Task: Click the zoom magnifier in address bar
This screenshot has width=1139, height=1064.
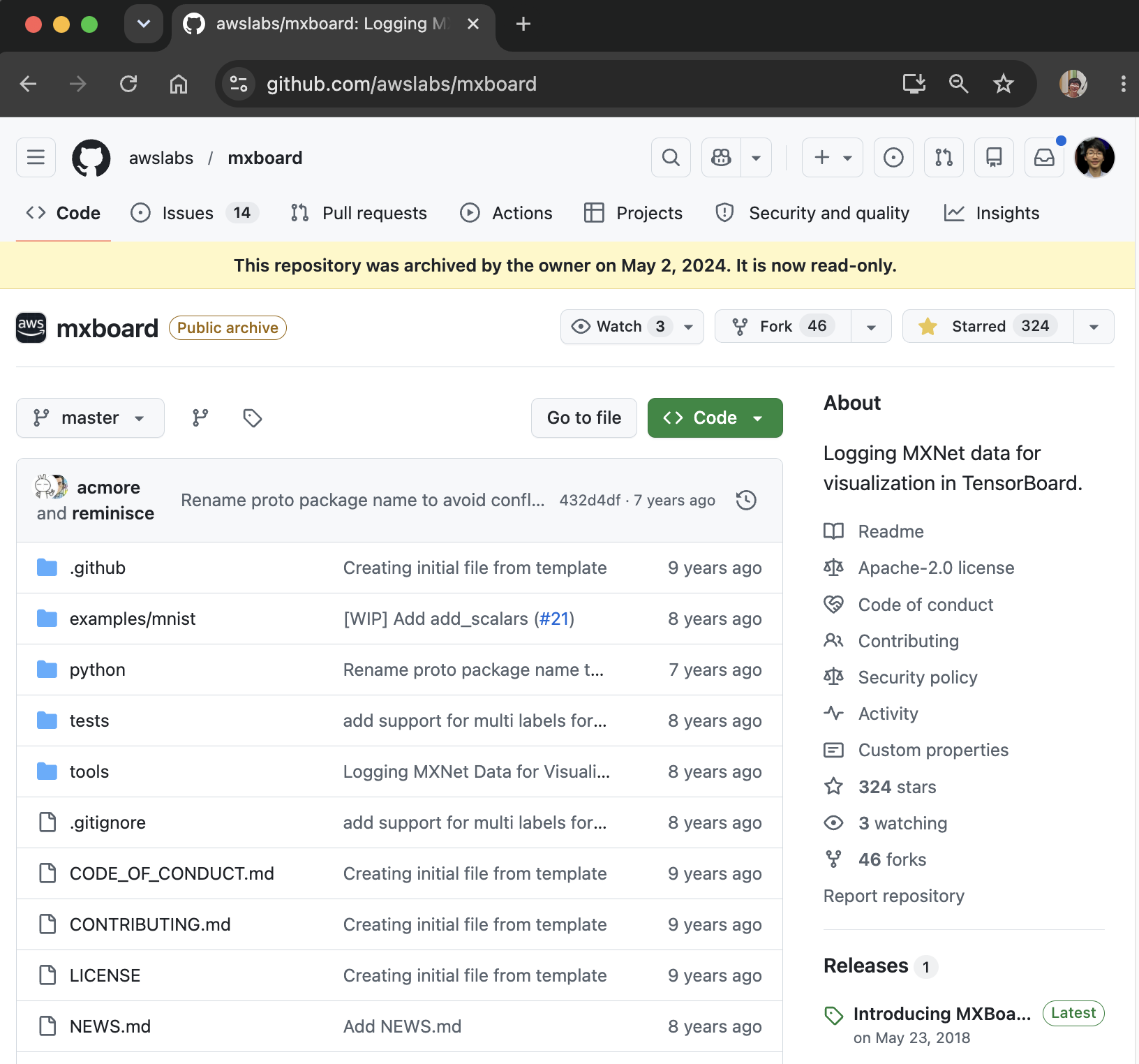Action: pos(958,84)
